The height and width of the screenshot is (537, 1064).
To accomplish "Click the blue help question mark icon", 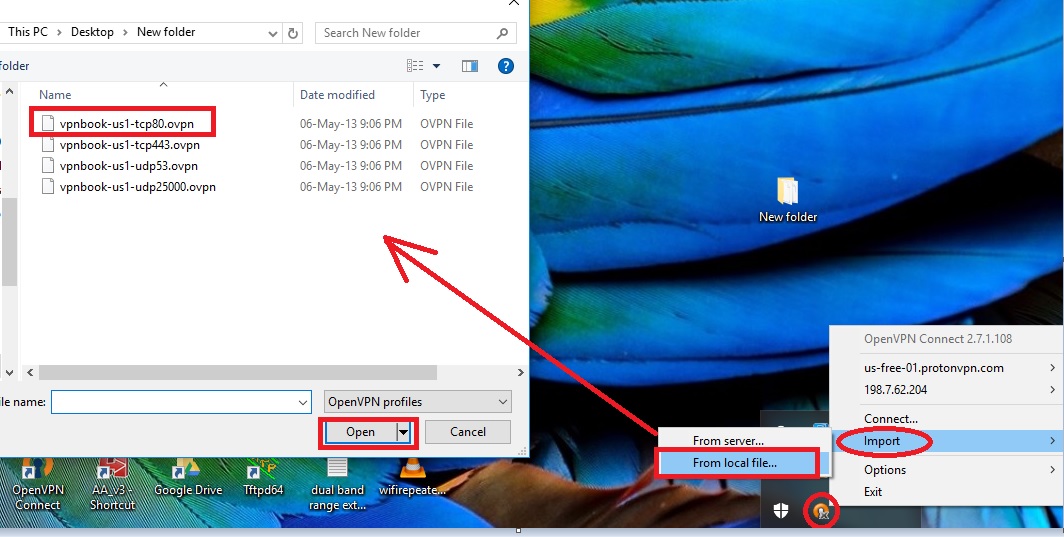I will pyautogui.click(x=506, y=66).
